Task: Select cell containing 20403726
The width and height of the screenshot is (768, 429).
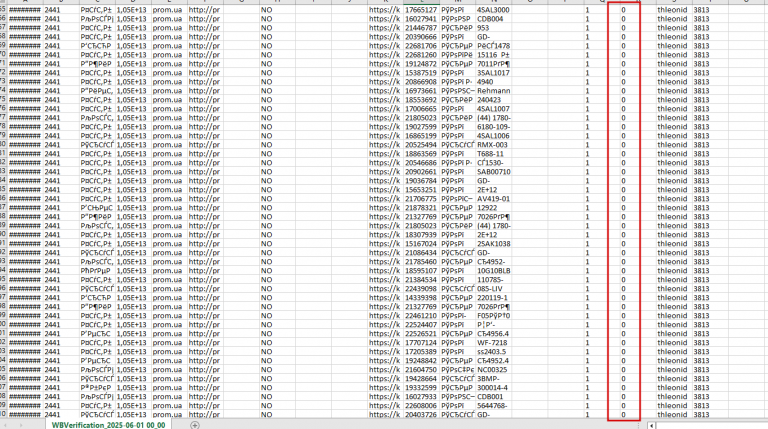Action: (x=421, y=414)
